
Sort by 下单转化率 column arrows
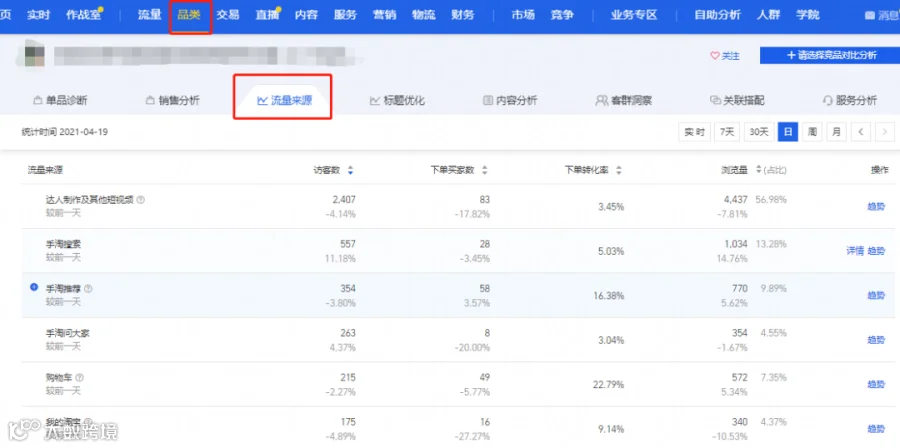click(x=619, y=170)
